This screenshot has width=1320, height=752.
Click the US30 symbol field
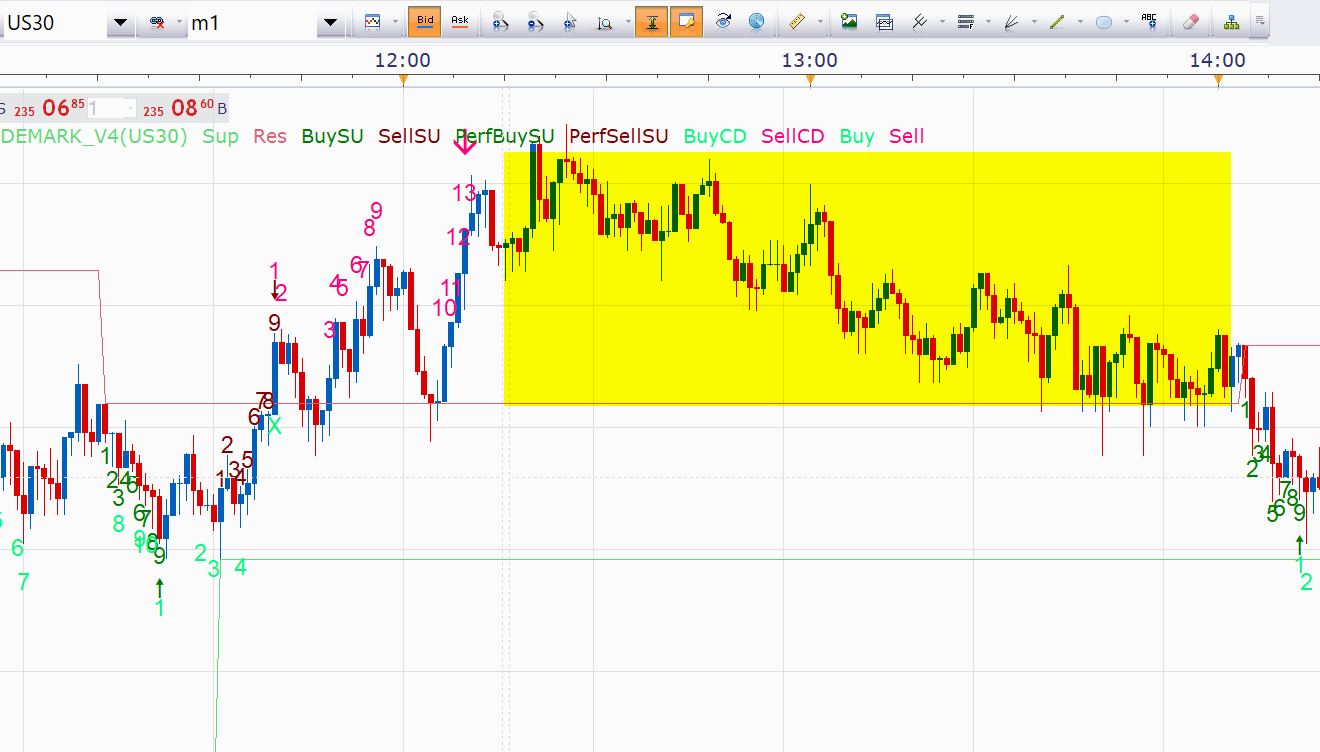click(x=54, y=22)
